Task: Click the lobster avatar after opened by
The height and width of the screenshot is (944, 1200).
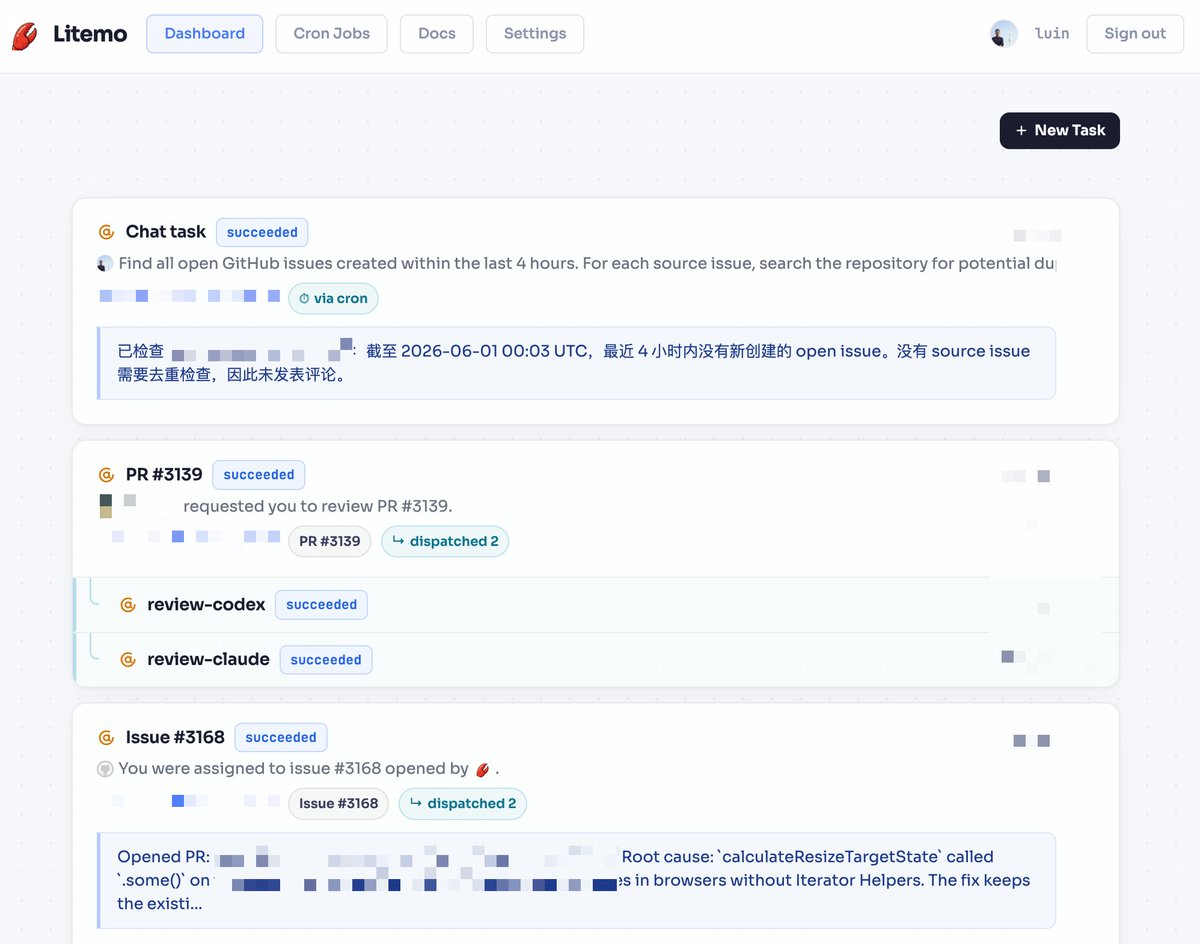Action: point(483,769)
